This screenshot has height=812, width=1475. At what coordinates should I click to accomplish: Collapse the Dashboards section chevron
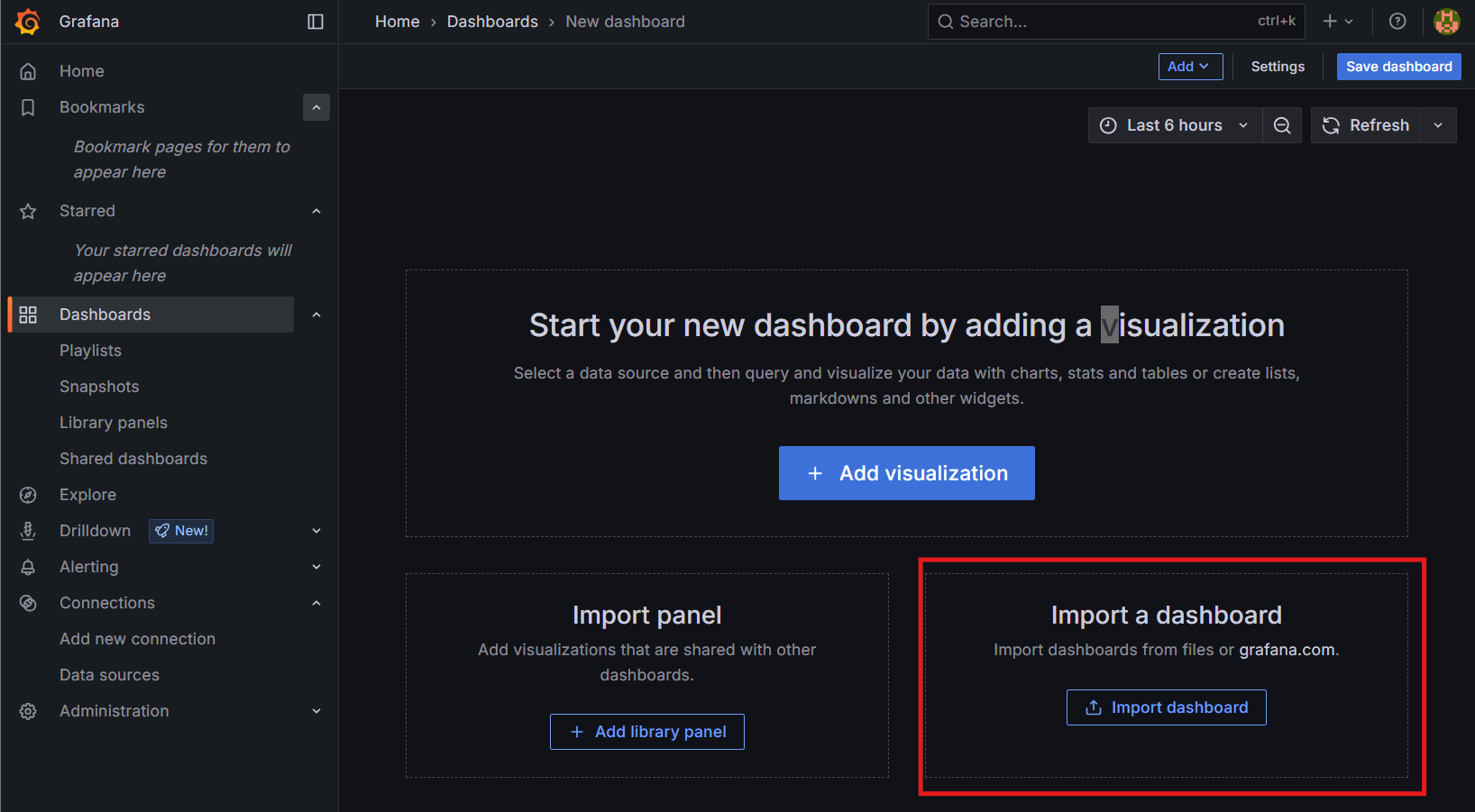(316, 315)
